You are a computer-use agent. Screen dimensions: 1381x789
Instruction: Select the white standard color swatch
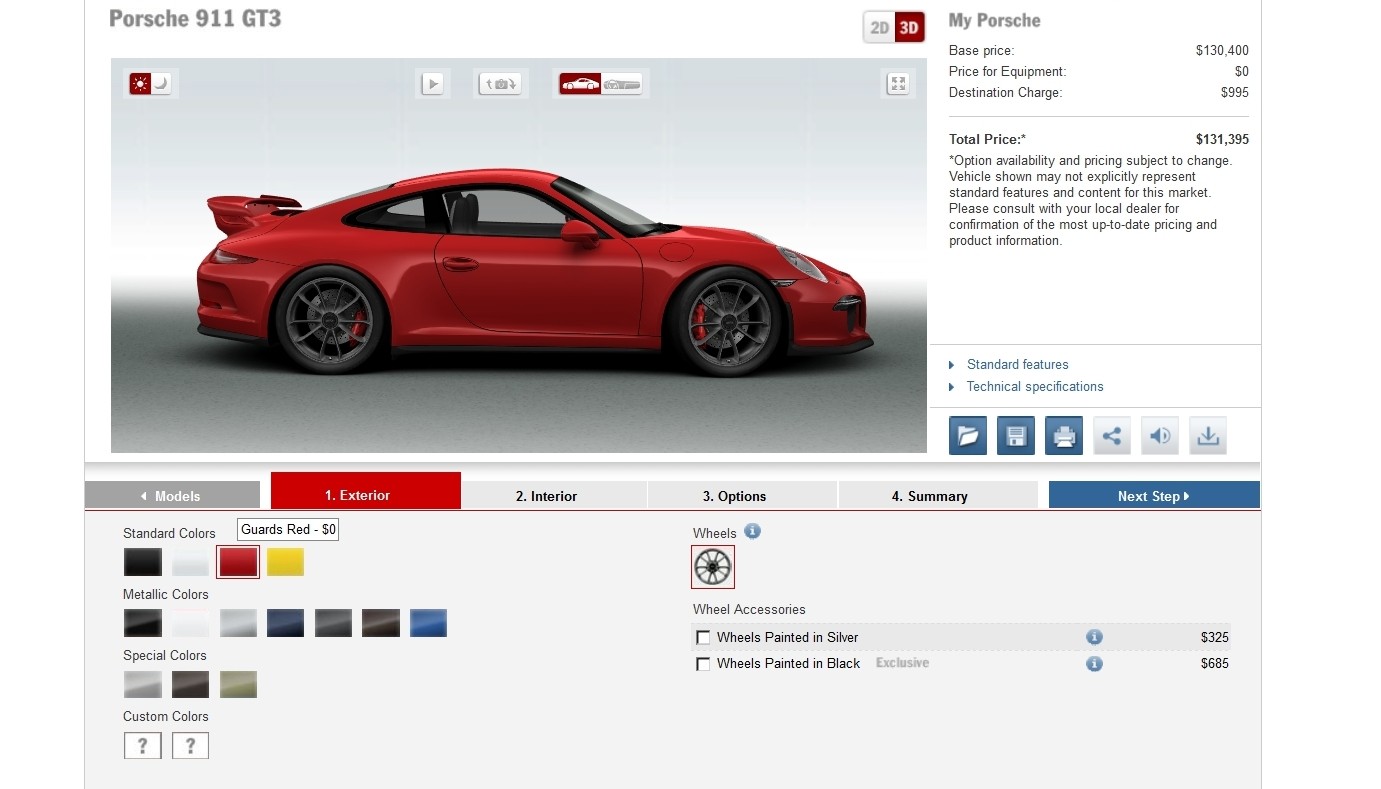click(x=190, y=562)
